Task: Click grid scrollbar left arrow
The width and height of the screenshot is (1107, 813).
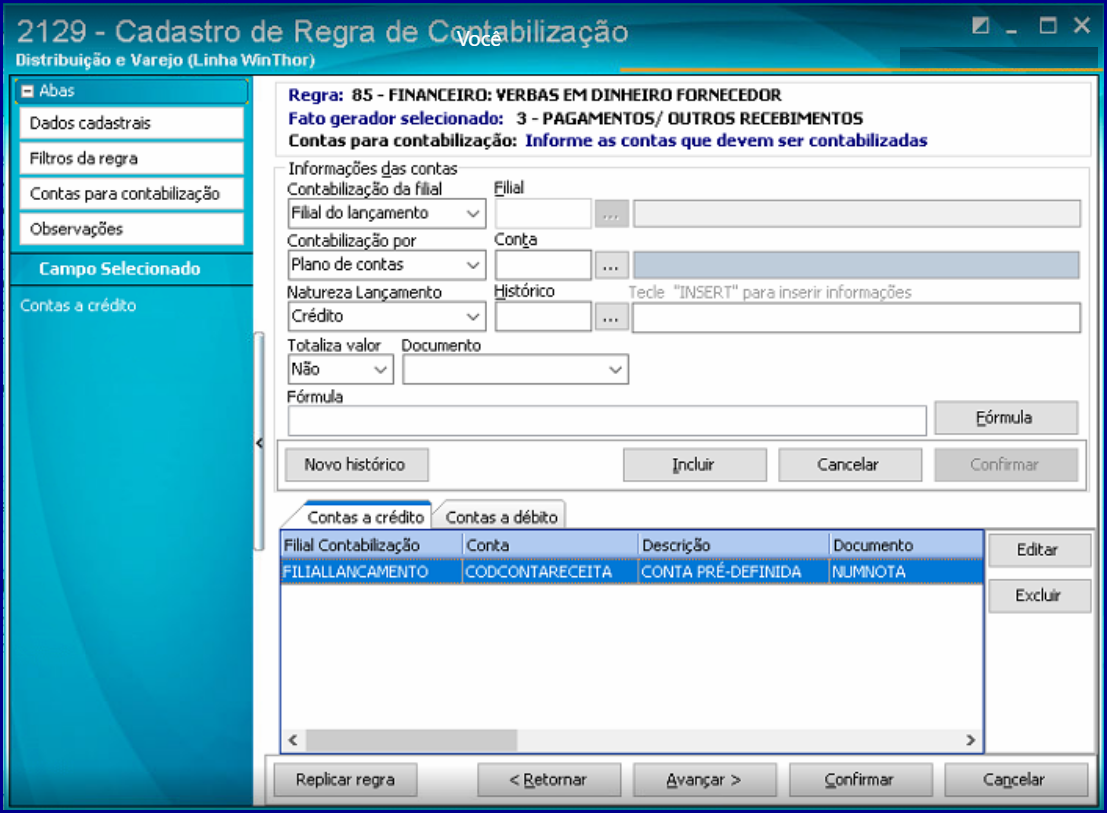Action: [x=293, y=740]
